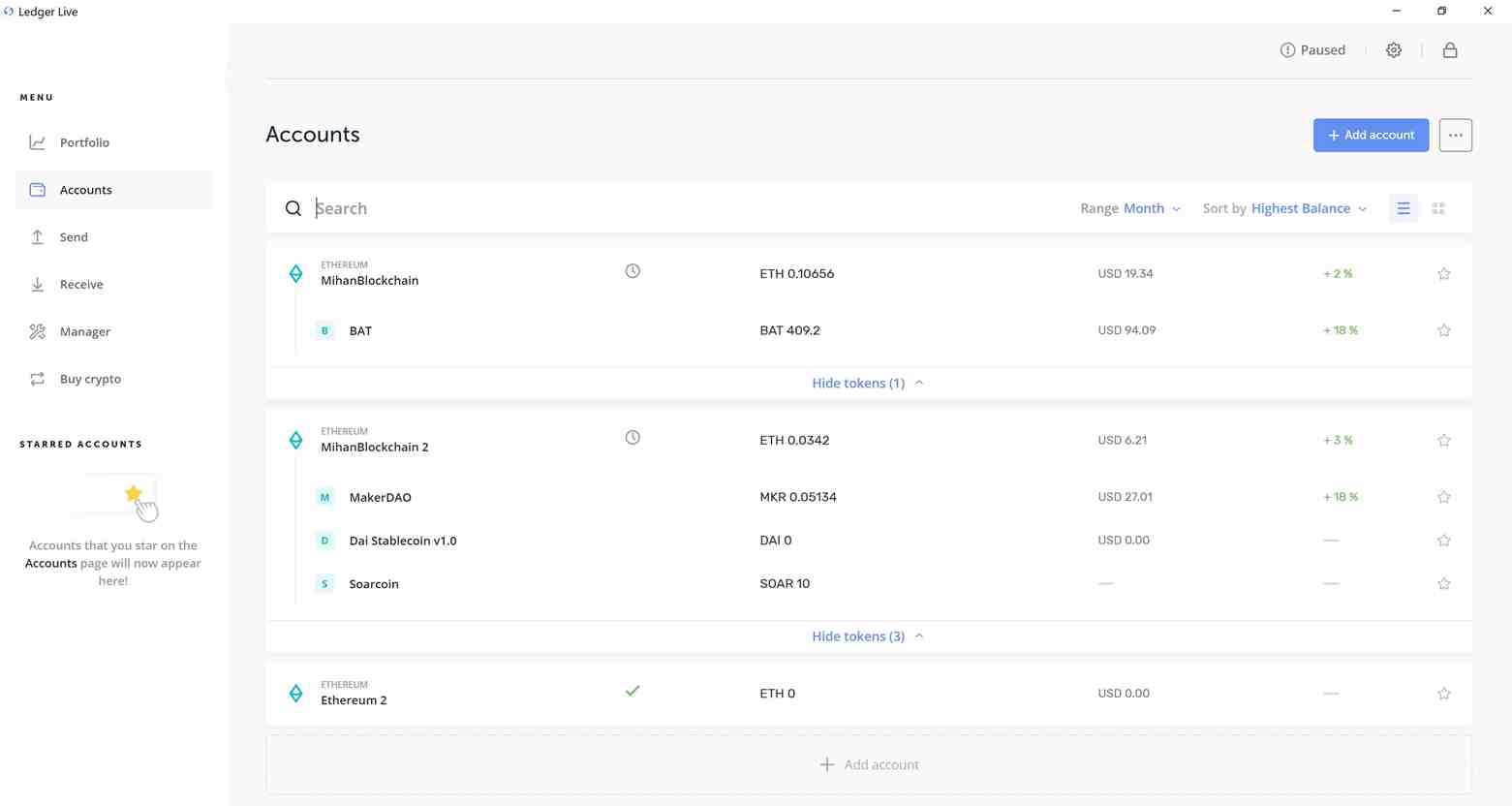Image resolution: width=1512 pixels, height=806 pixels.
Task: Minimize the Ledger Live window
Action: click(x=1396, y=12)
